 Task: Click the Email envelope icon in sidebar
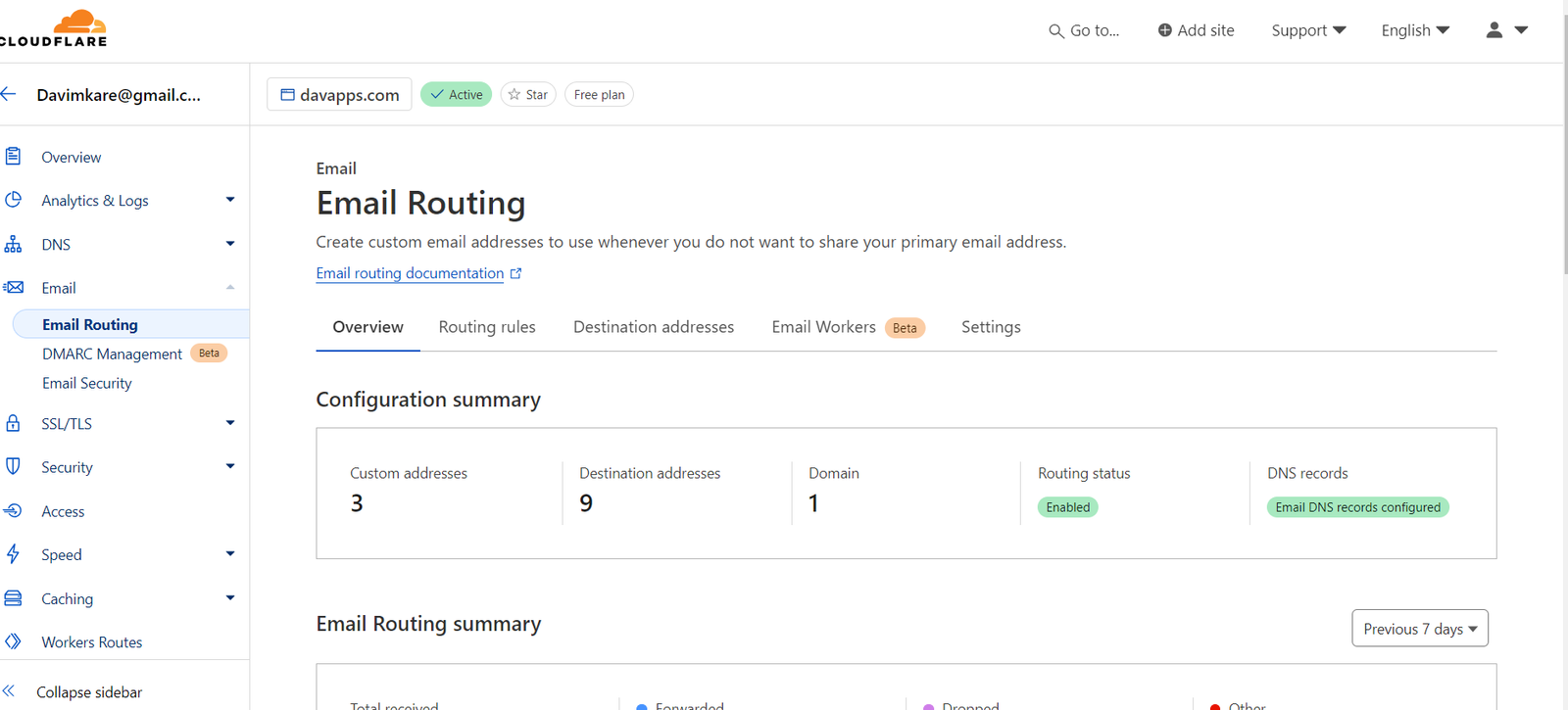[13, 287]
